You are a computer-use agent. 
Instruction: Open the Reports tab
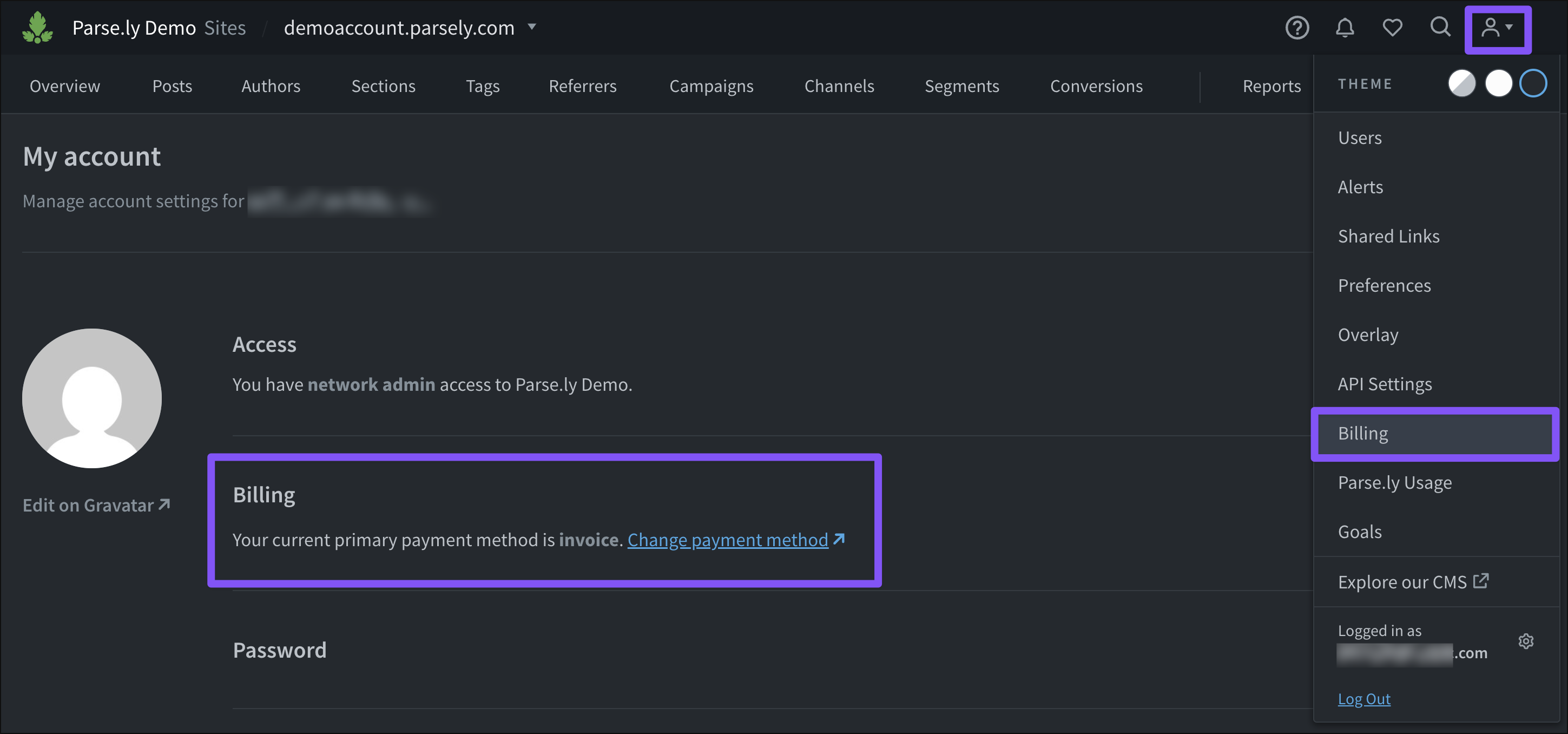click(1271, 86)
